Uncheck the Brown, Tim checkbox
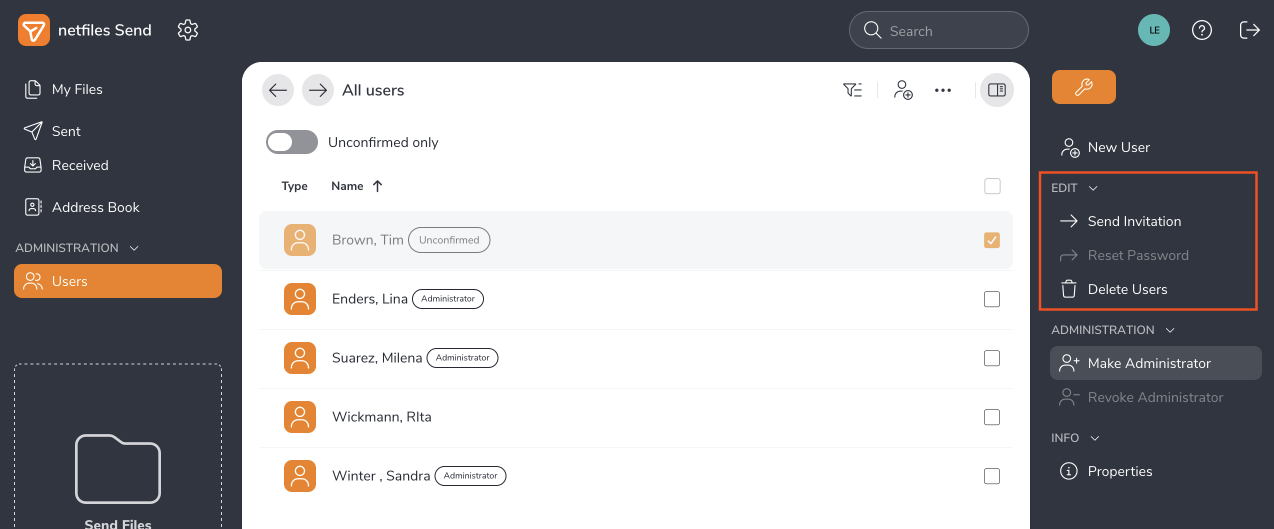Screen dimensions: 1274x529 point(991,240)
